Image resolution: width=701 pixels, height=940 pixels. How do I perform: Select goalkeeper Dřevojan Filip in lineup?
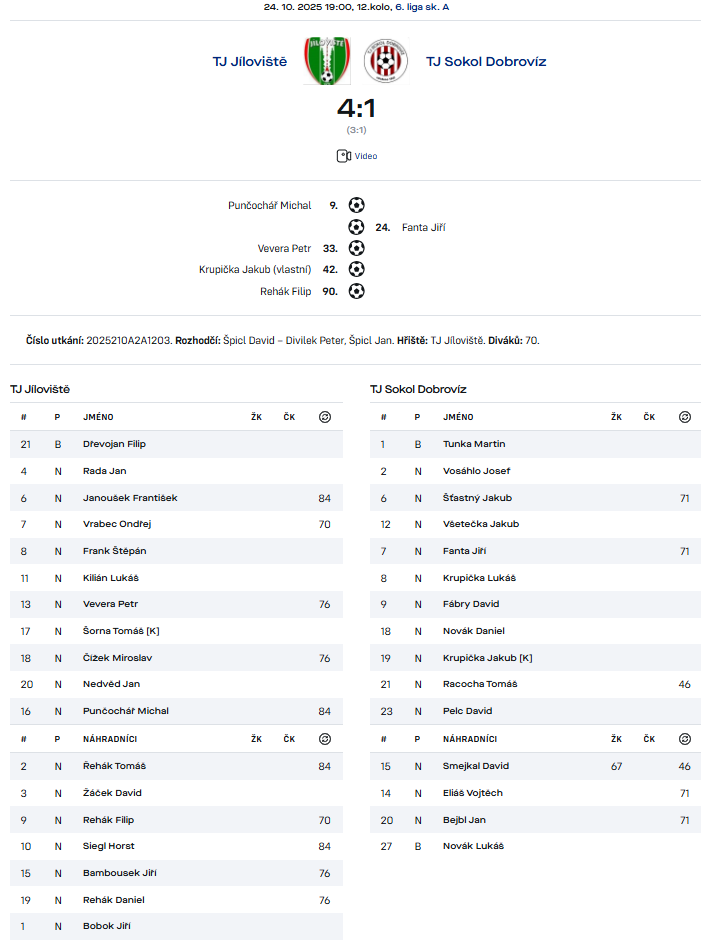click(x=114, y=444)
